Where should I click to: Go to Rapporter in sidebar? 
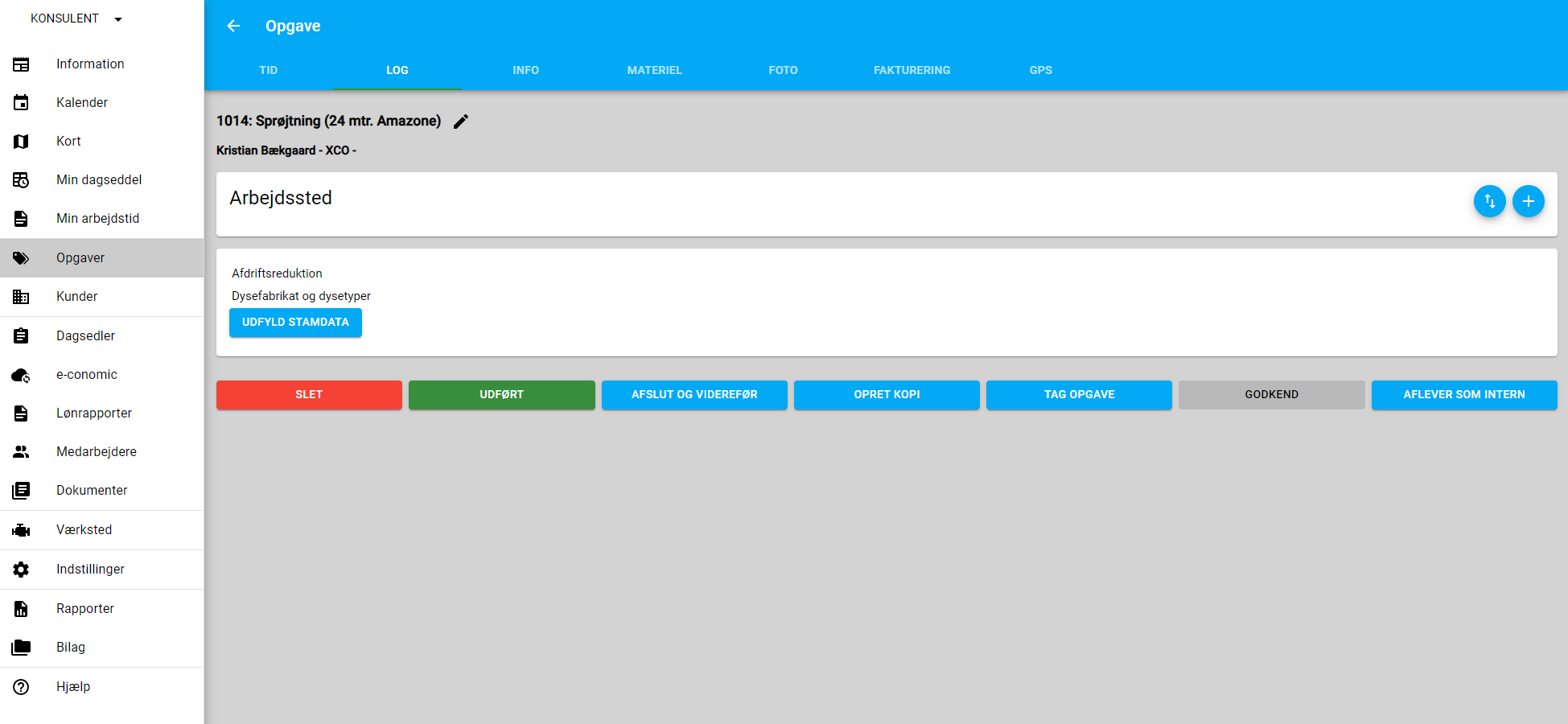(x=101, y=609)
